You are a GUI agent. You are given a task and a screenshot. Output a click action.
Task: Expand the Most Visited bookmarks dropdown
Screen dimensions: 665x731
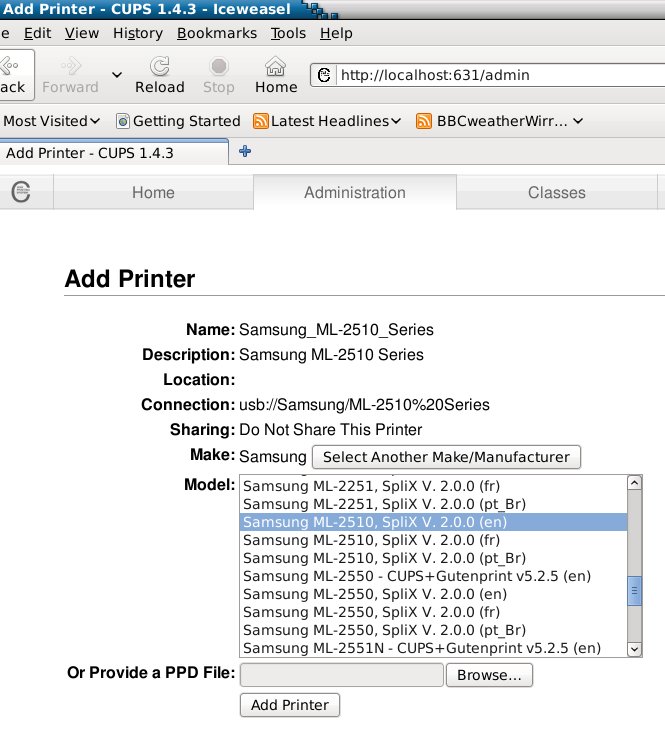(x=95, y=121)
